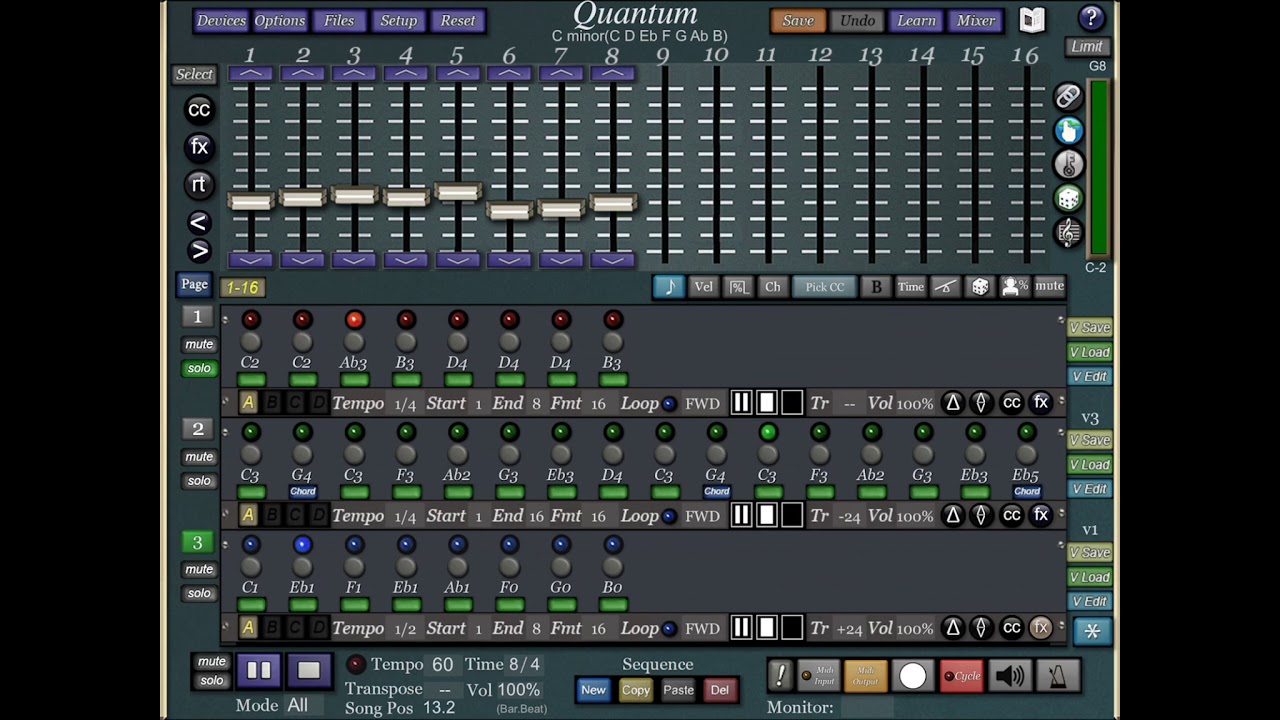This screenshot has width=1280, height=720.
Task: Click the Save button
Action: click(x=798, y=20)
